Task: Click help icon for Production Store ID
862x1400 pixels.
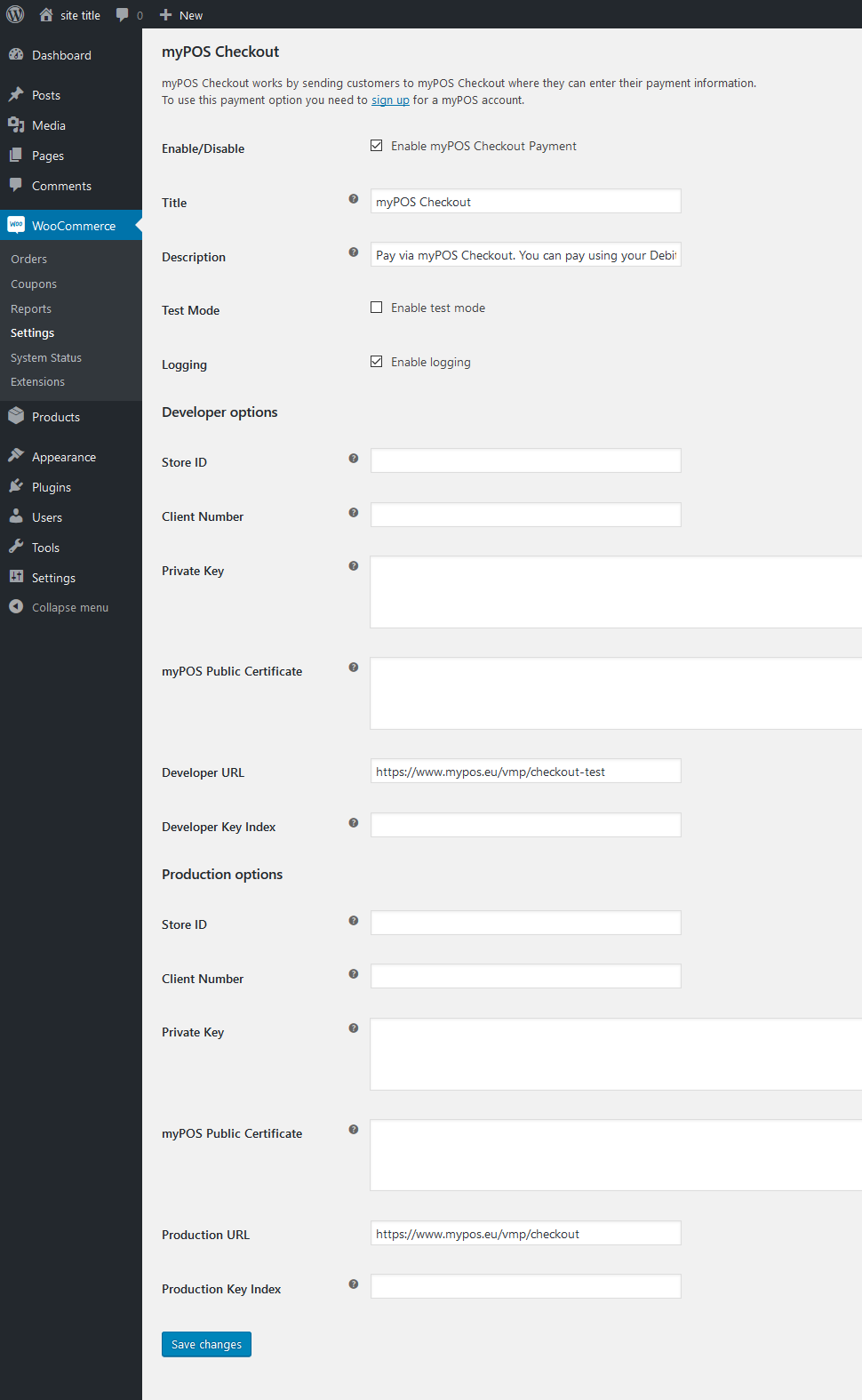Action: (x=354, y=921)
